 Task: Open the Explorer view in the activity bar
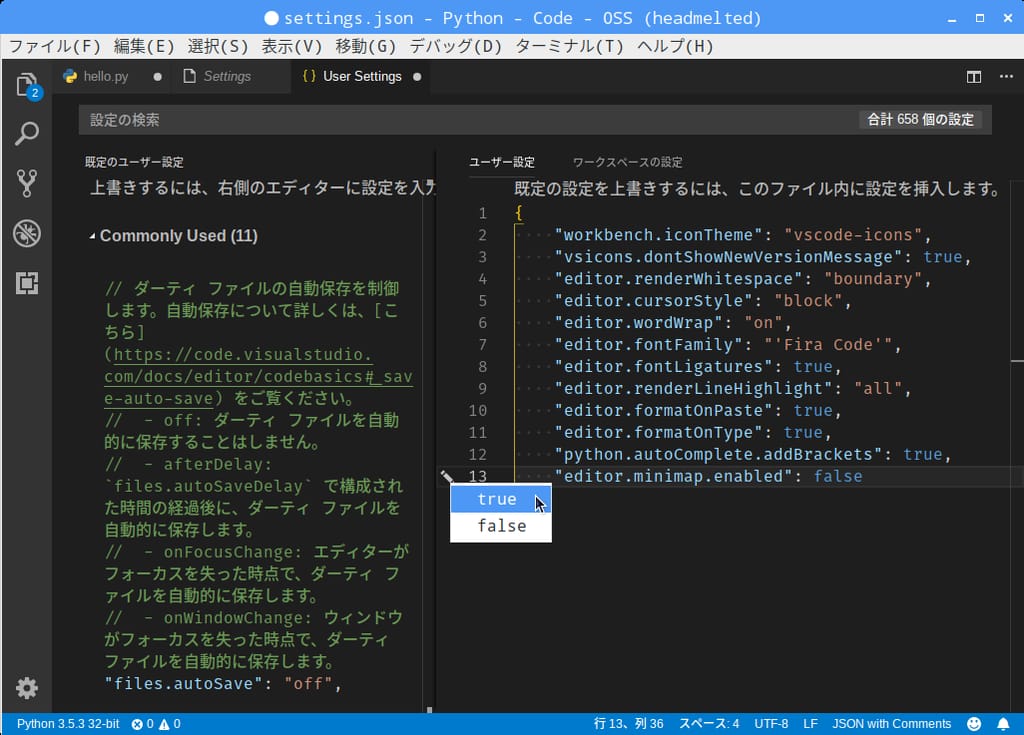pos(27,83)
